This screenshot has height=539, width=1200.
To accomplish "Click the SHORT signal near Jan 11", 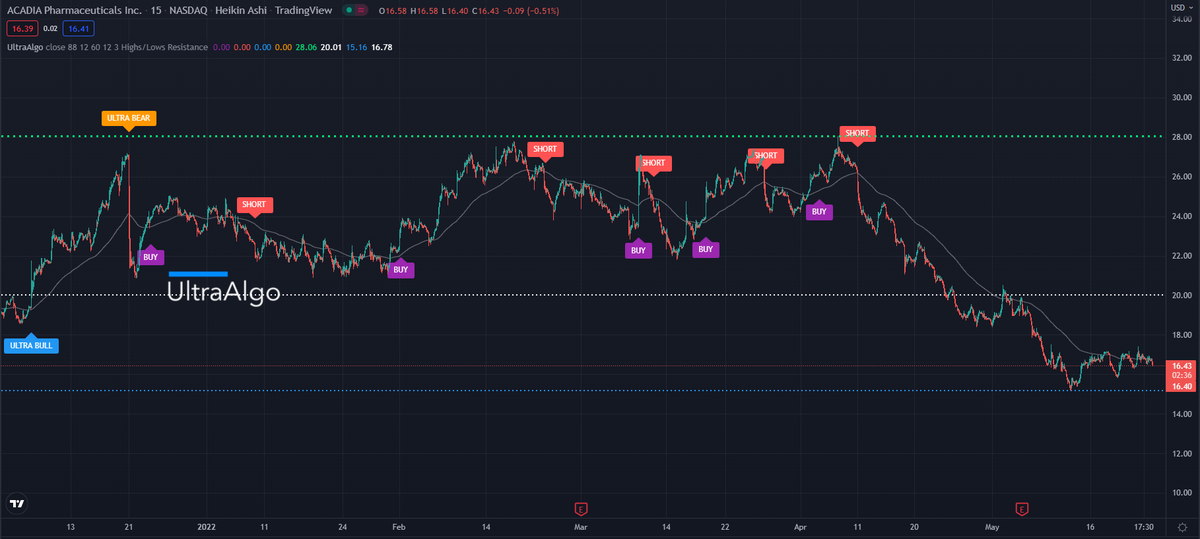I will [x=254, y=205].
